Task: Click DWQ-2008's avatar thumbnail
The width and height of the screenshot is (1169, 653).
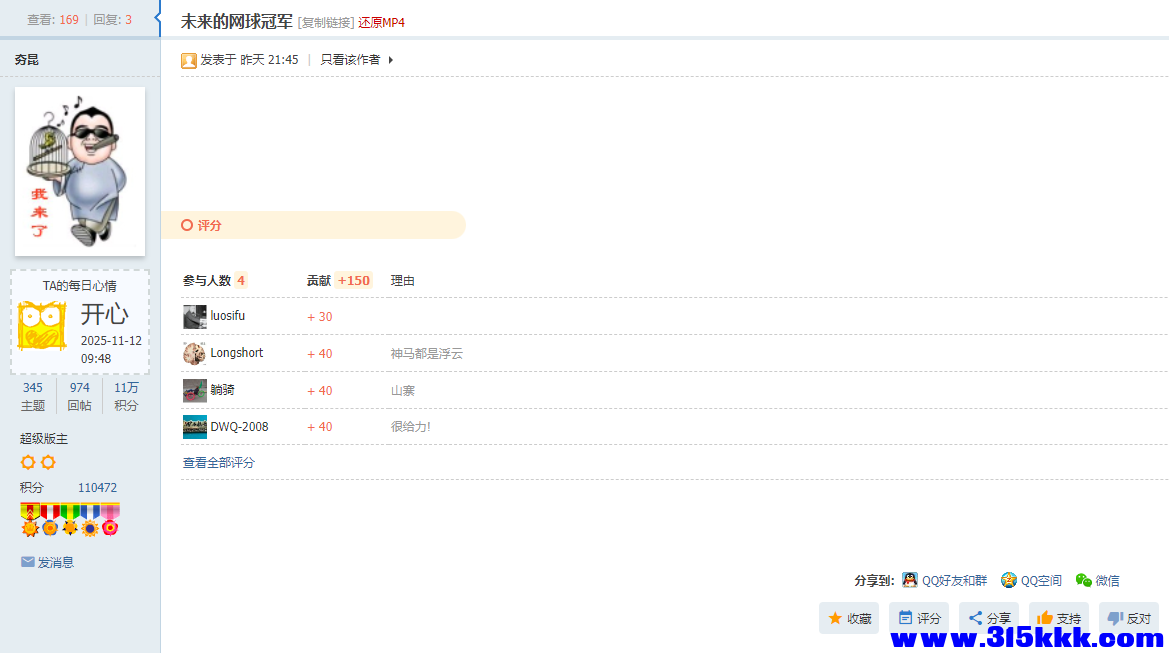Action: (x=194, y=426)
